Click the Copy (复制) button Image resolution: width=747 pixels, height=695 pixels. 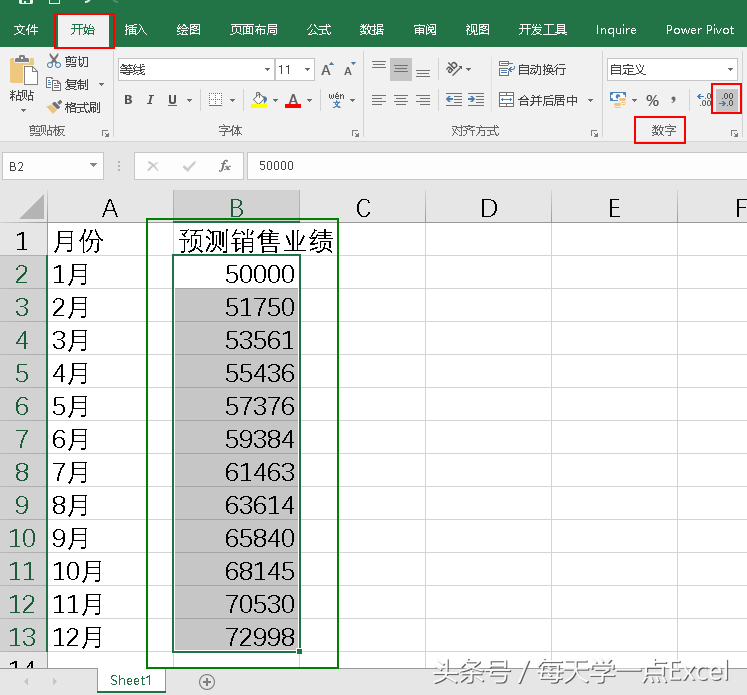pos(68,84)
